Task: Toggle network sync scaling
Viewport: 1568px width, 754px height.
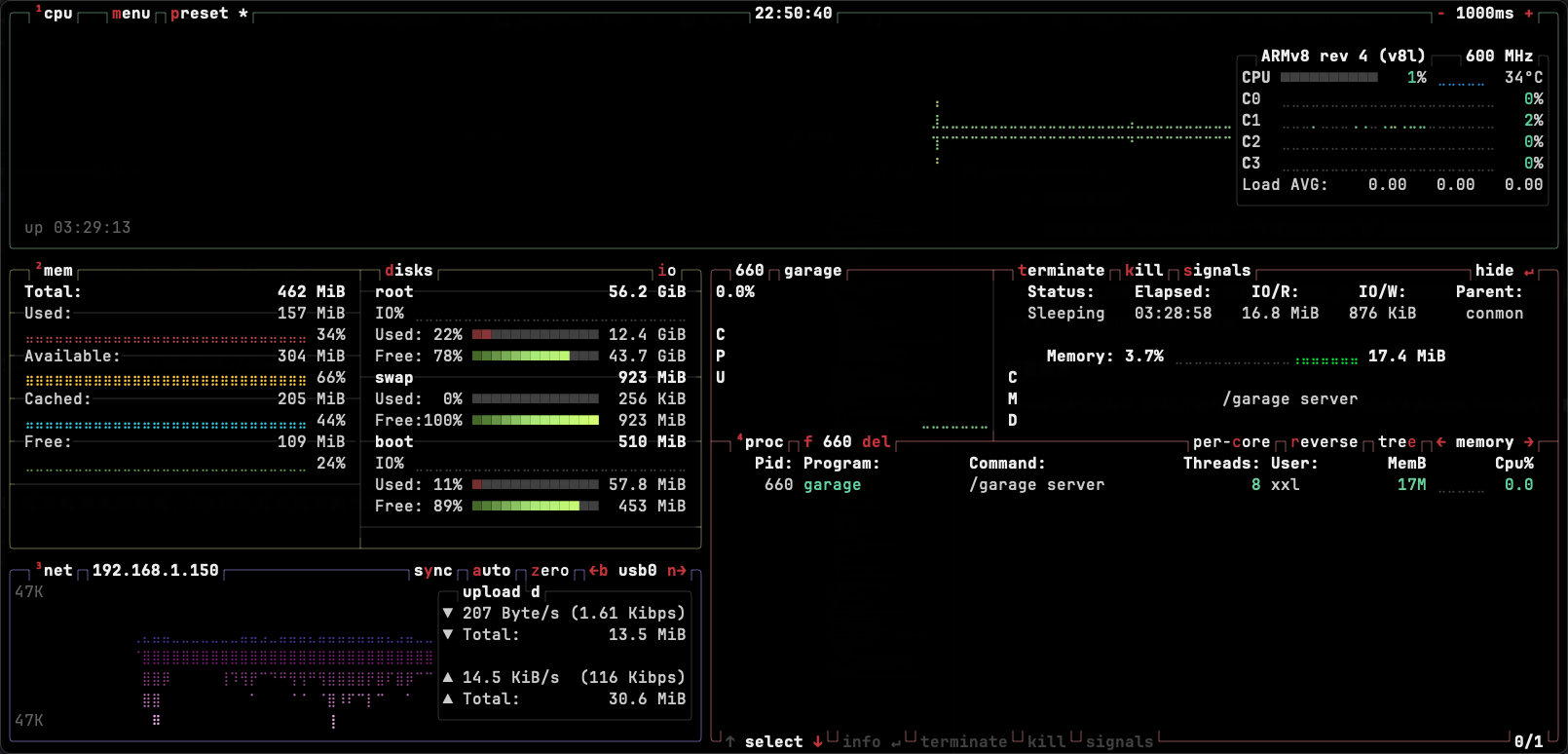Action: 433,571
